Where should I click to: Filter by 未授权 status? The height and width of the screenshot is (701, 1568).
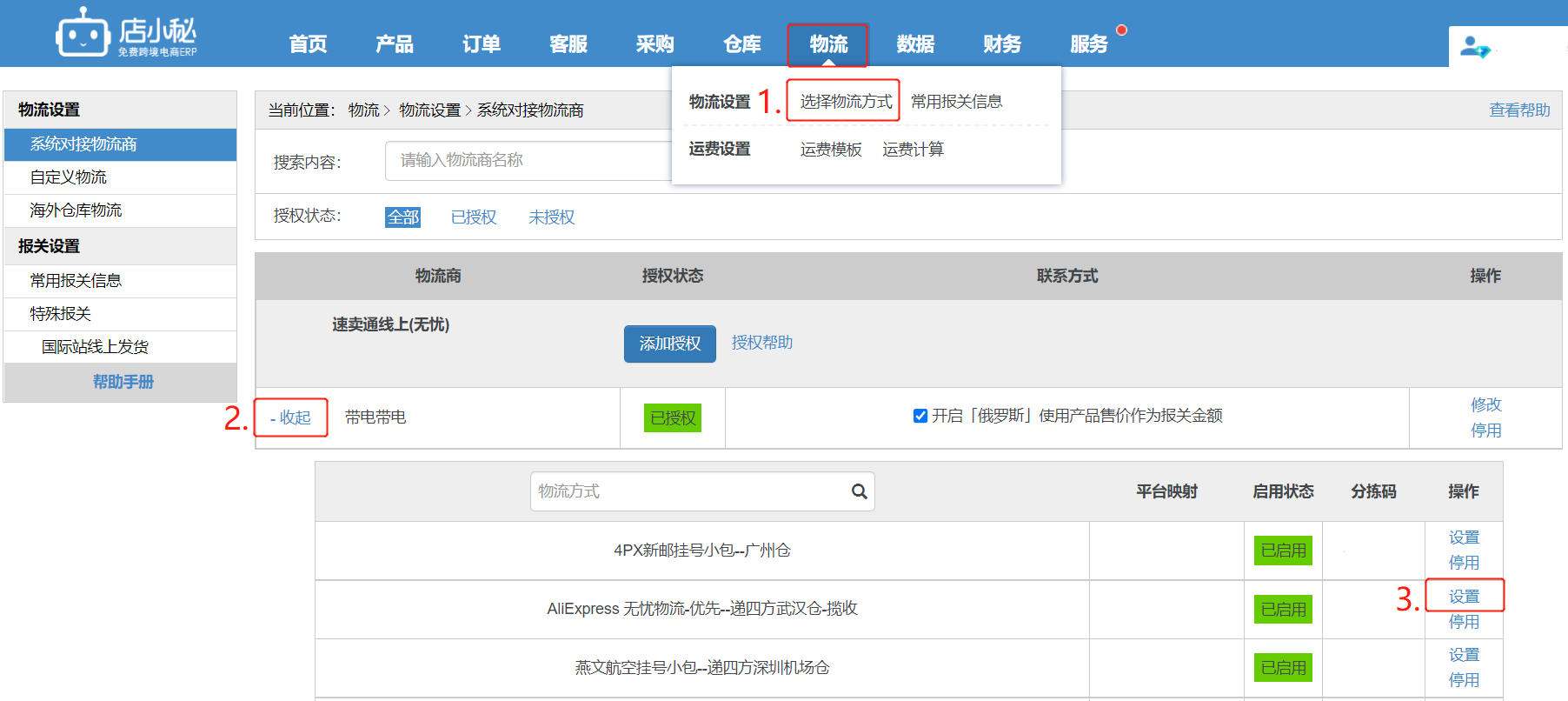pos(551,217)
